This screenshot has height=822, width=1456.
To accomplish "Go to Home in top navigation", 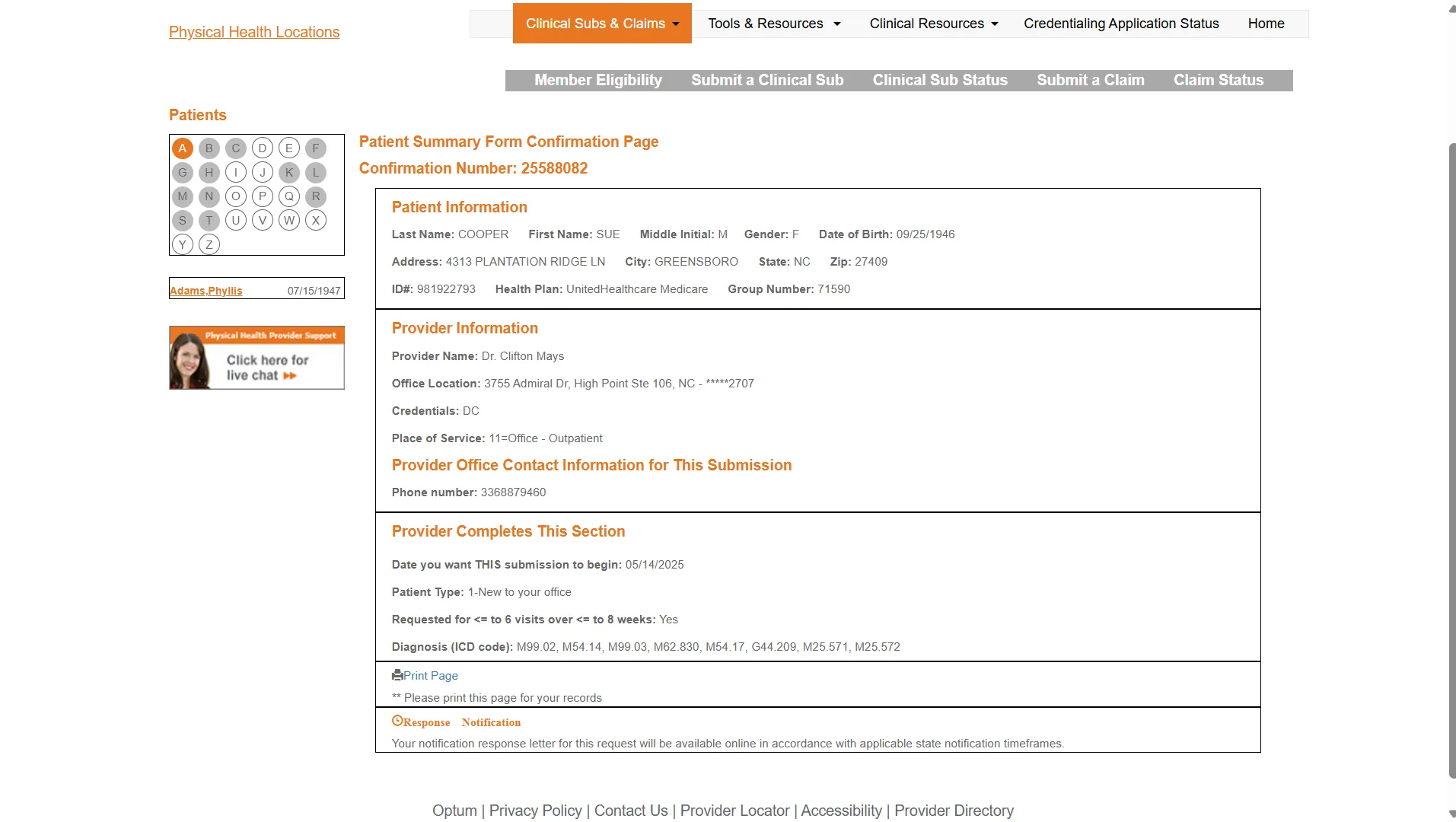I will [1266, 24].
